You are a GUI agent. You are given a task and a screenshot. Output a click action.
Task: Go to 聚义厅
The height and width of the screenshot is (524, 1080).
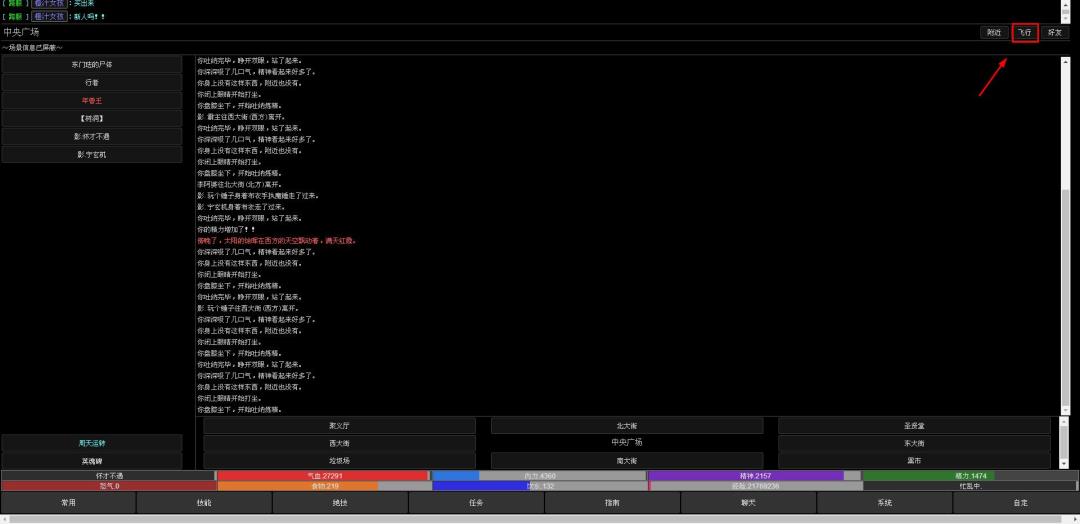pyautogui.click(x=340, y=426)
